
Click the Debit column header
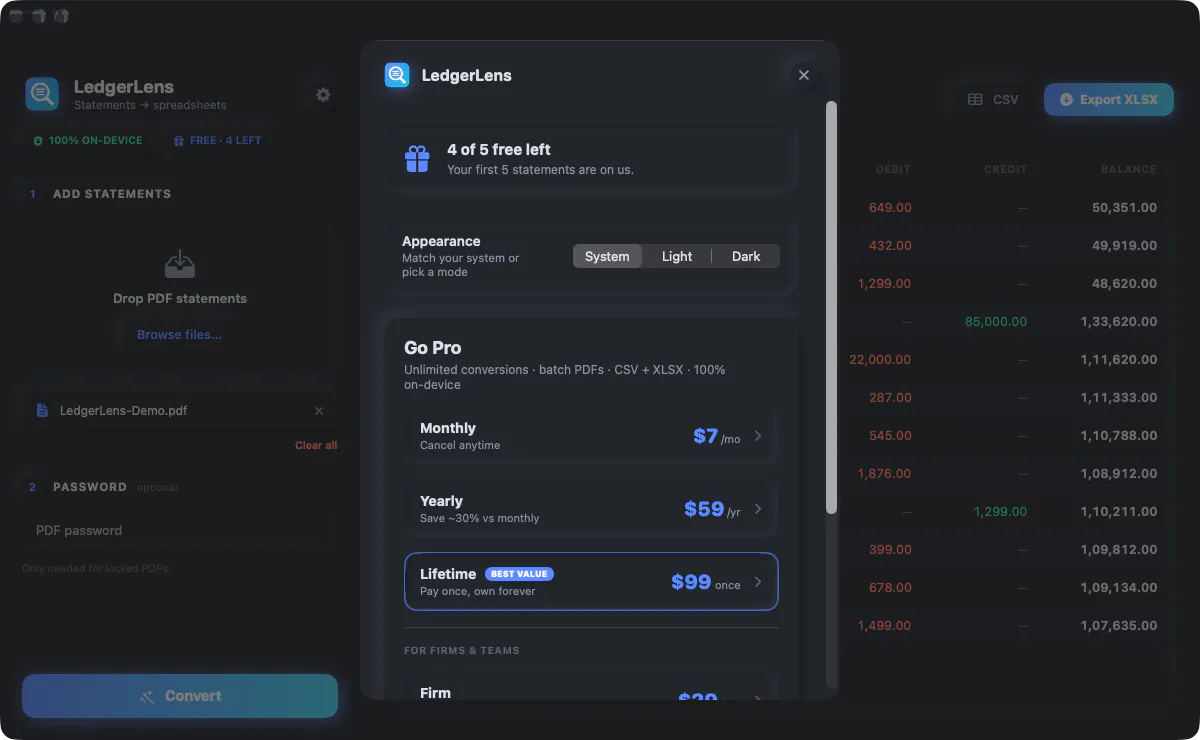[893, 169]
